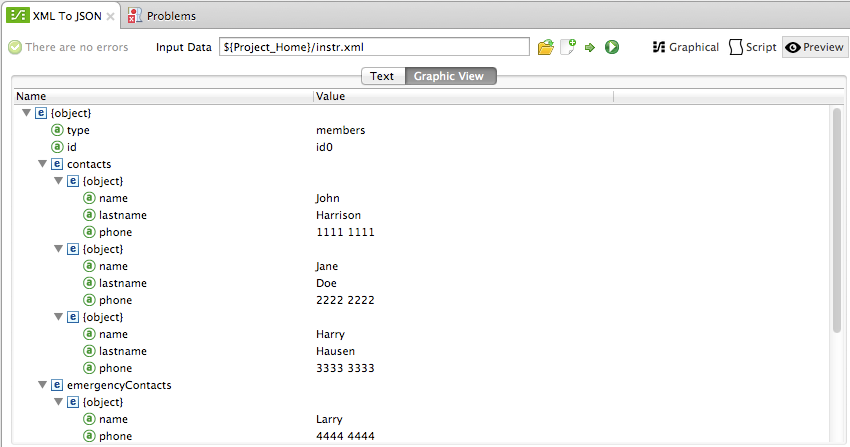Click the new file icon with green plus
This screenshot has height=447, width=850.
coord(568,47)
